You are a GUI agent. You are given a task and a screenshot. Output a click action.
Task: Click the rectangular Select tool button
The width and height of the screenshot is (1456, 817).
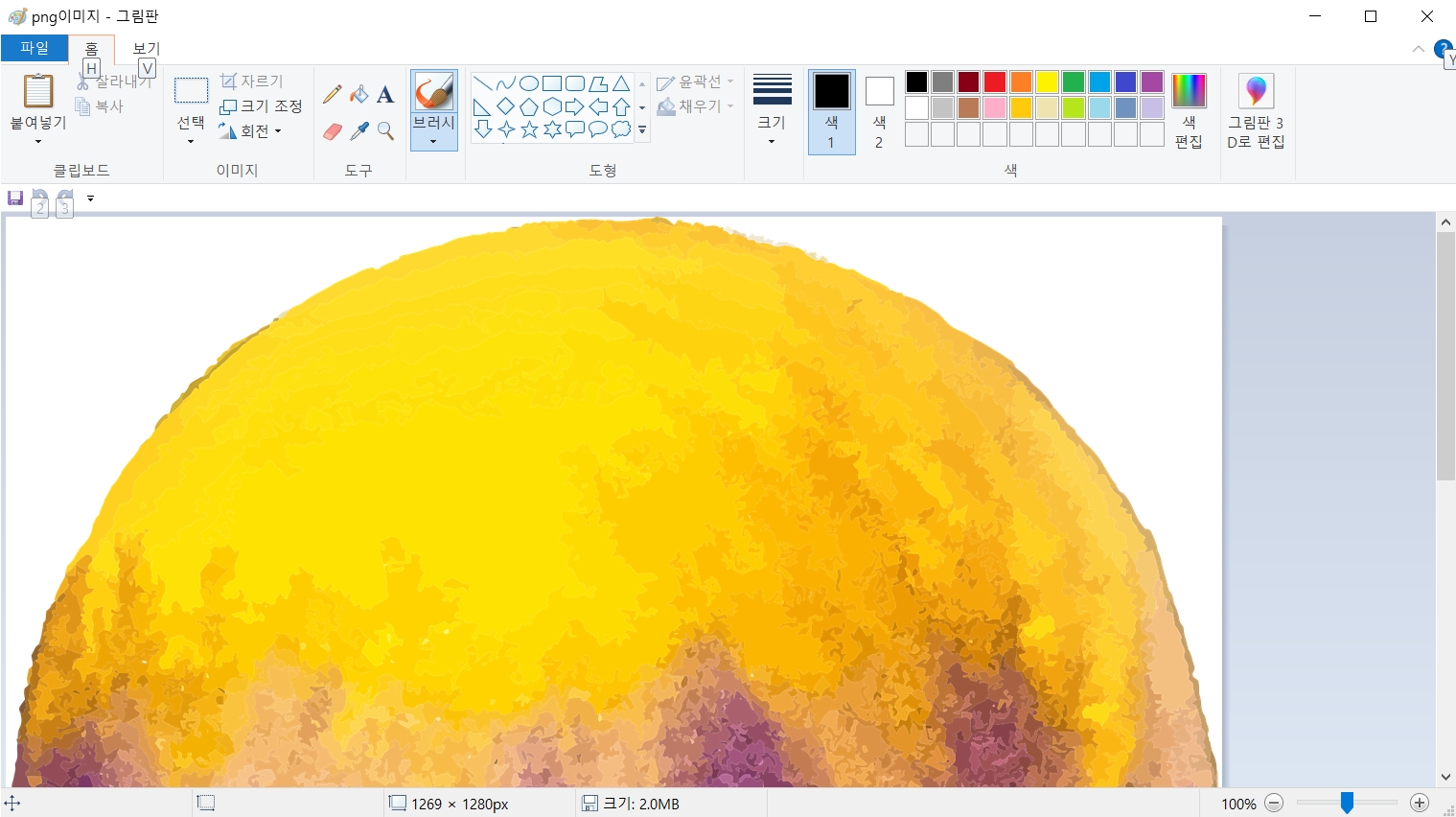[191, 90]
